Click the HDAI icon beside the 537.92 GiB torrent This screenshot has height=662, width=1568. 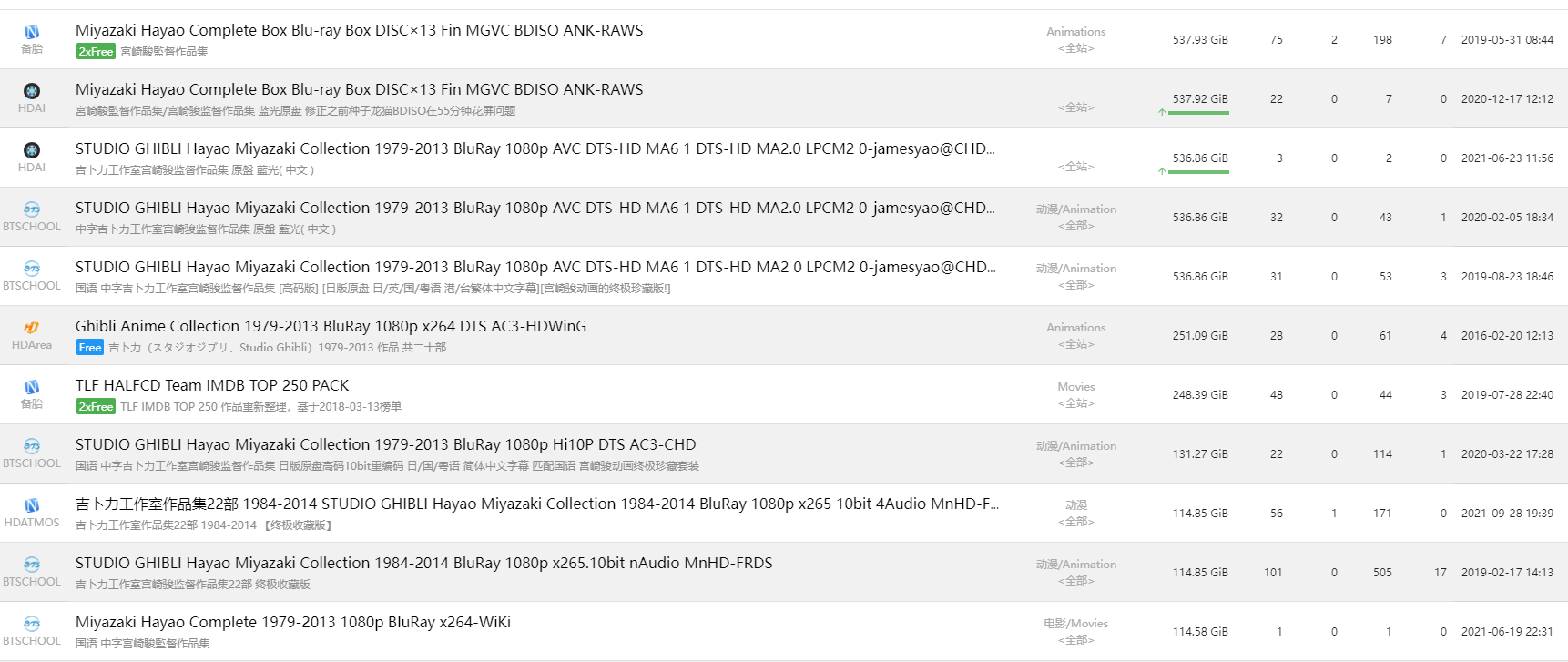[x=32, y=91]
